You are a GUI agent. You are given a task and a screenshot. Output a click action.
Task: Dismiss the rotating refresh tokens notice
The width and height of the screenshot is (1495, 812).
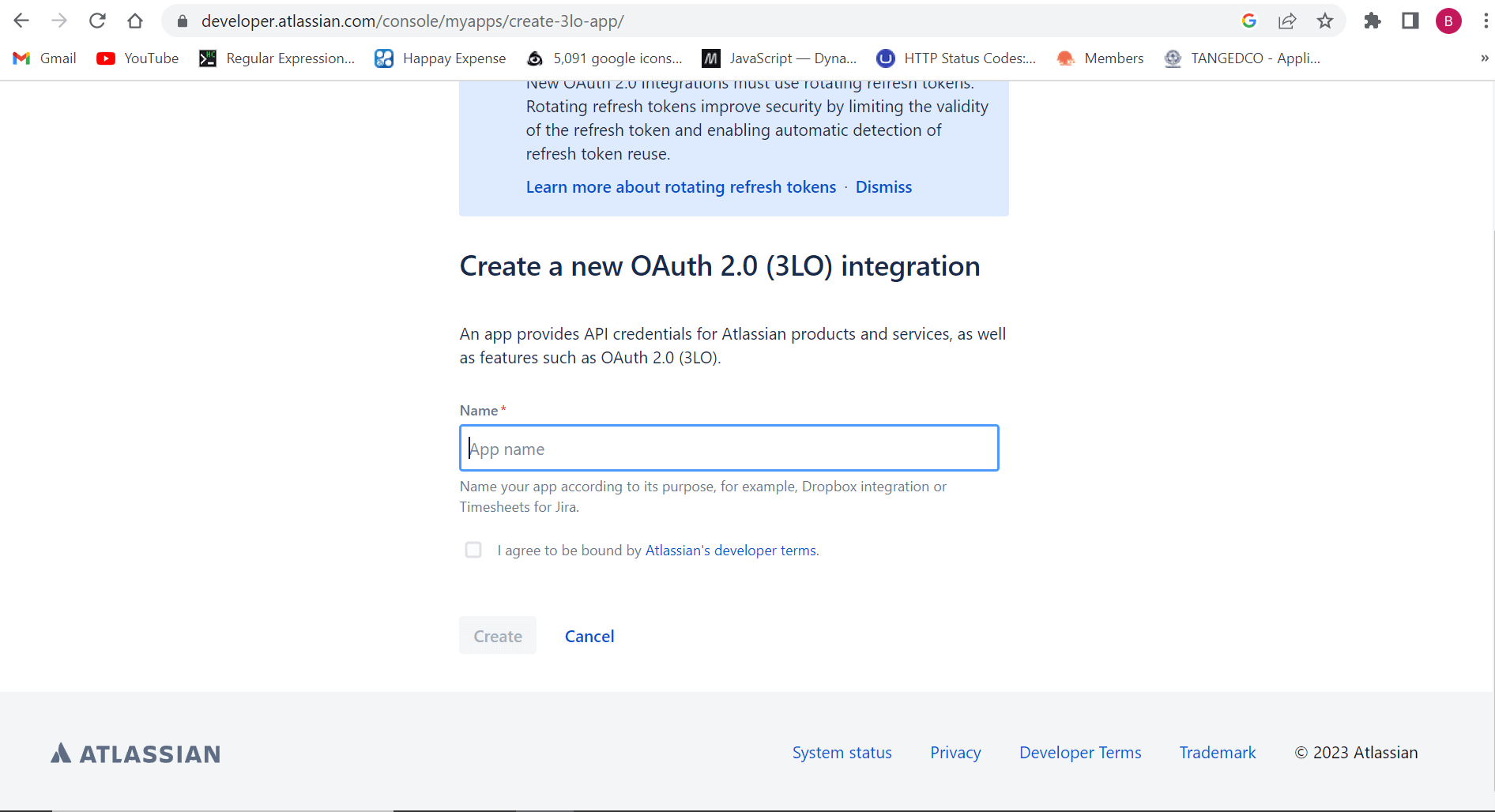[883, 186]
